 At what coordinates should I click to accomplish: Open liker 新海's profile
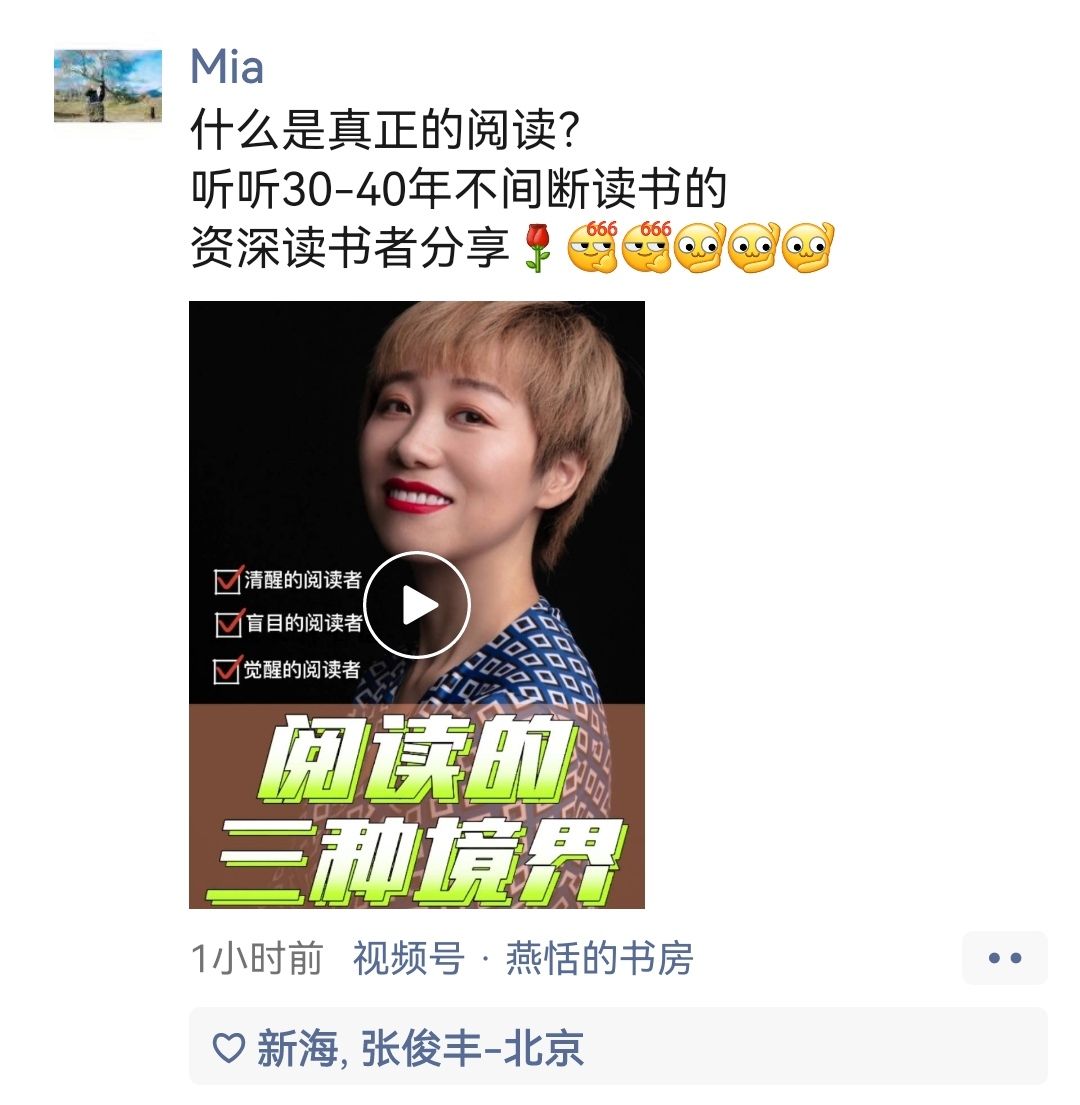point(297,1049)
